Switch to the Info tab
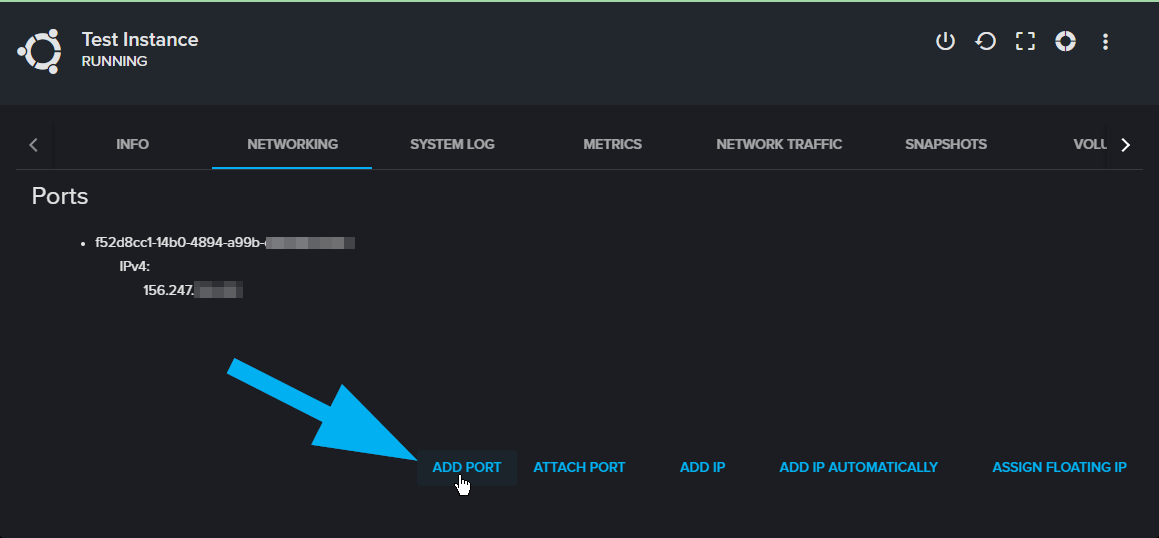Image resolution: width=1159 pixels, height=538 pixels. pos(132,145)
